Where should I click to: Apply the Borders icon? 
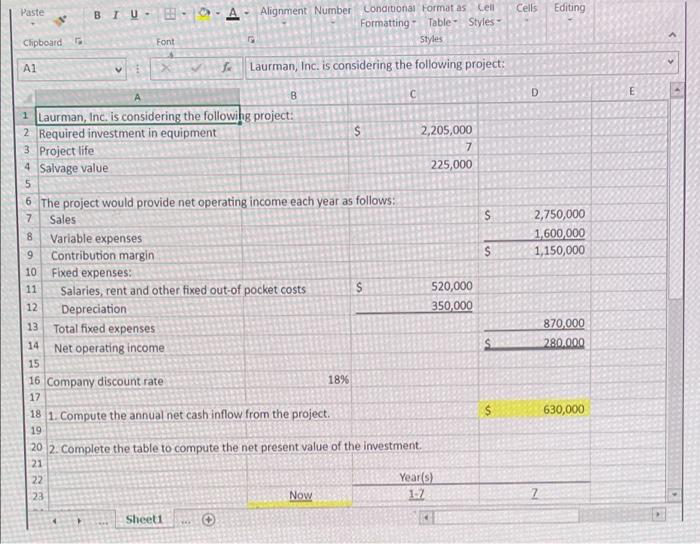(x=170, y=15)
